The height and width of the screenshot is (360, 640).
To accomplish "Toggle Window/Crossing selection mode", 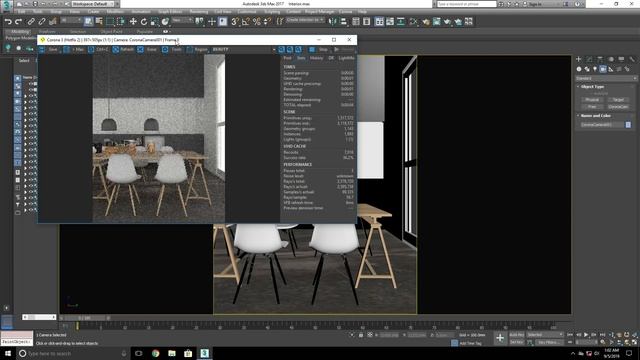I will [x=121, y=21].
